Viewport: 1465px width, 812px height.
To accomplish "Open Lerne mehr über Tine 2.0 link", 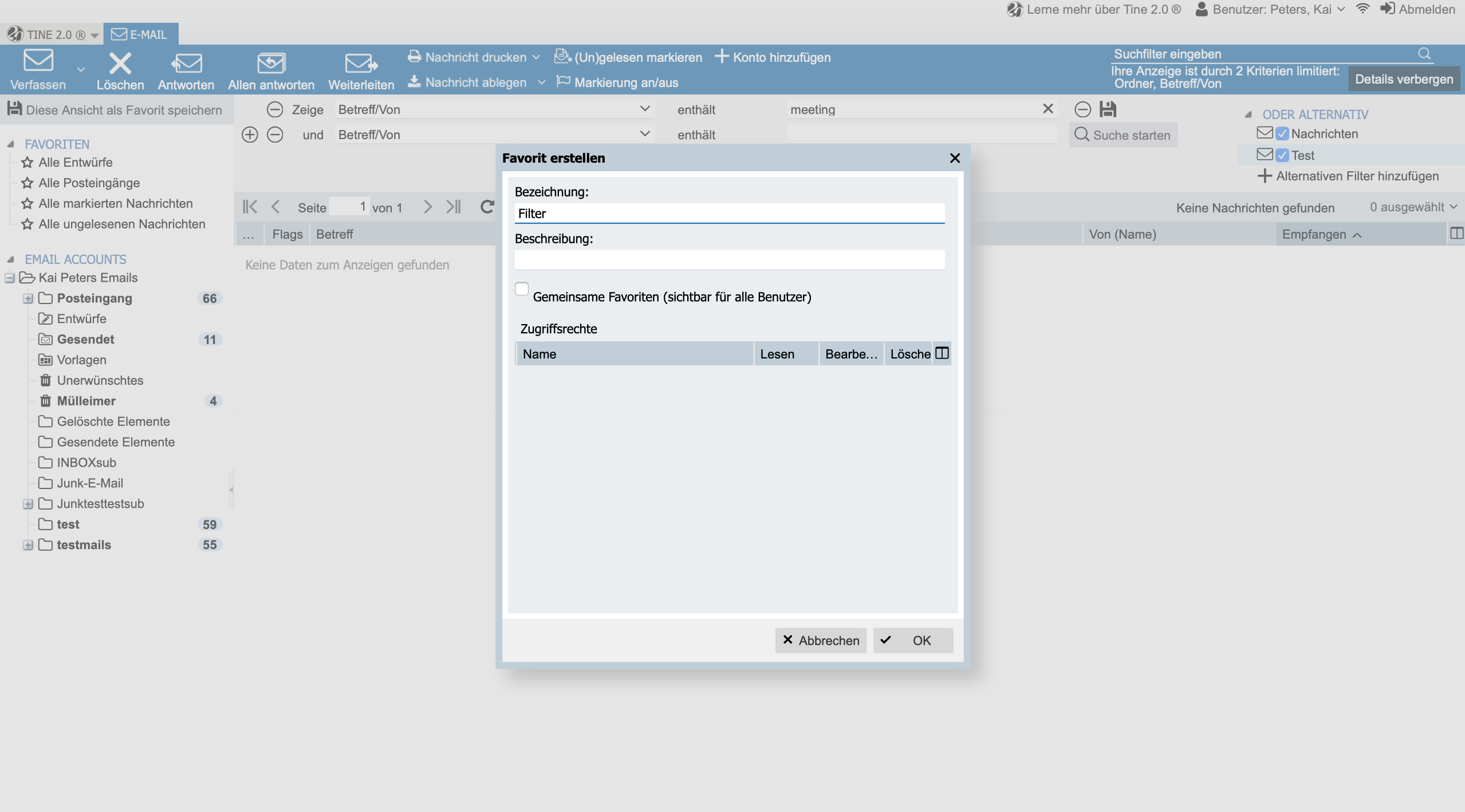I will click(x=1094, y=9).
